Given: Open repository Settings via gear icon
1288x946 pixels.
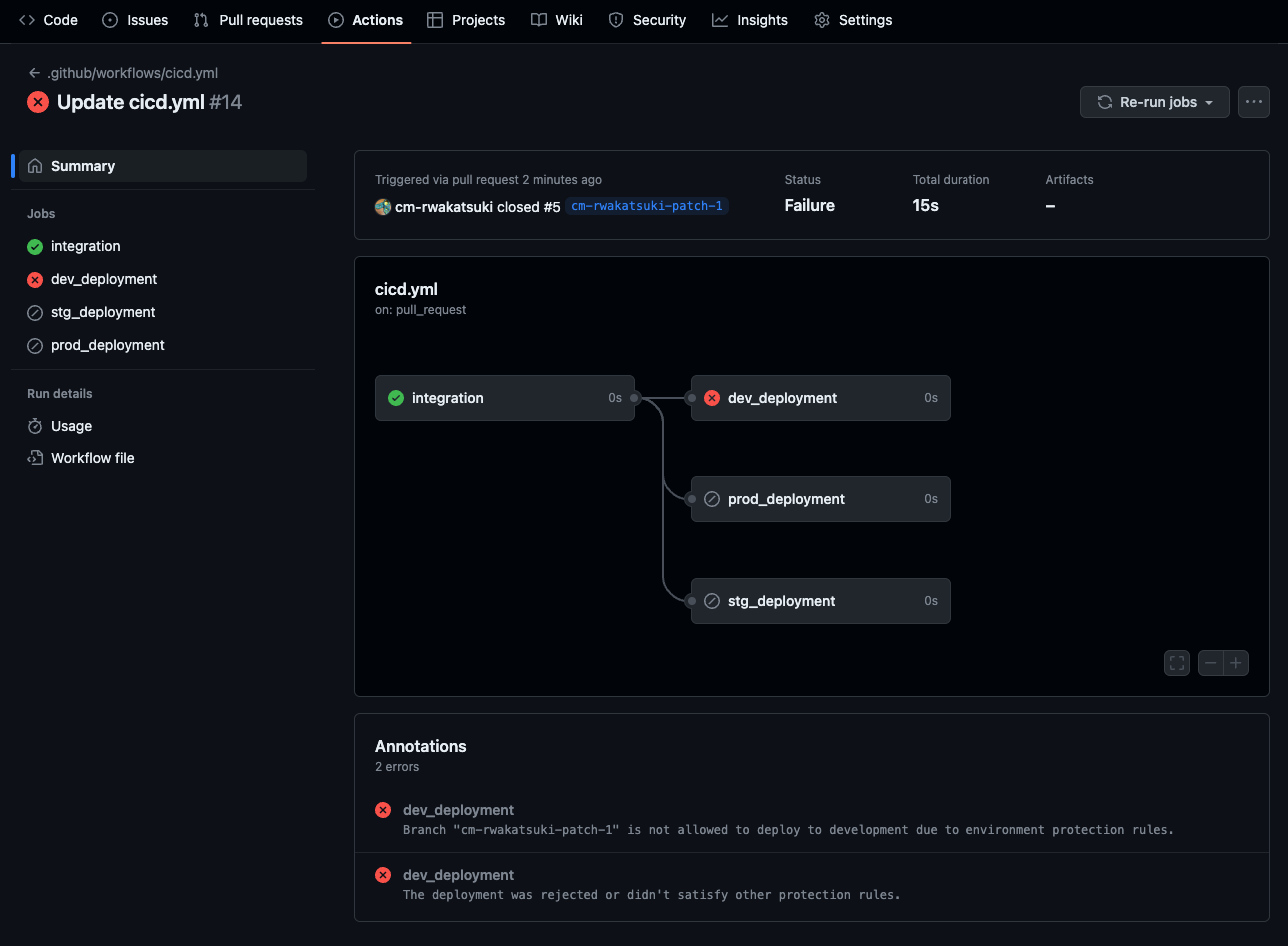Looking at the screenshot, I should point(821,20).
